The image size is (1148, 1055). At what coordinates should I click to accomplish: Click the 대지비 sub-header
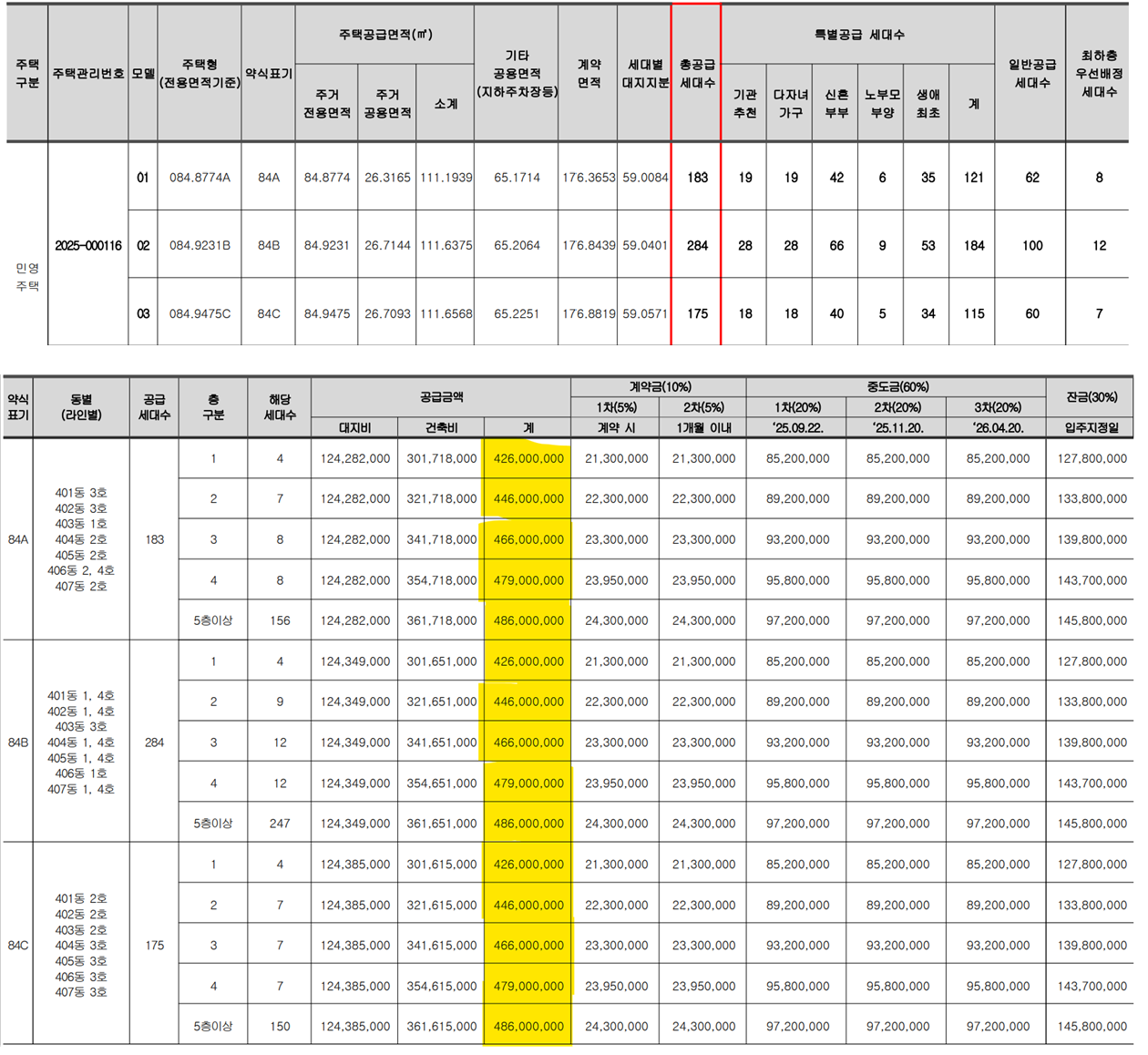pos(354,427)
